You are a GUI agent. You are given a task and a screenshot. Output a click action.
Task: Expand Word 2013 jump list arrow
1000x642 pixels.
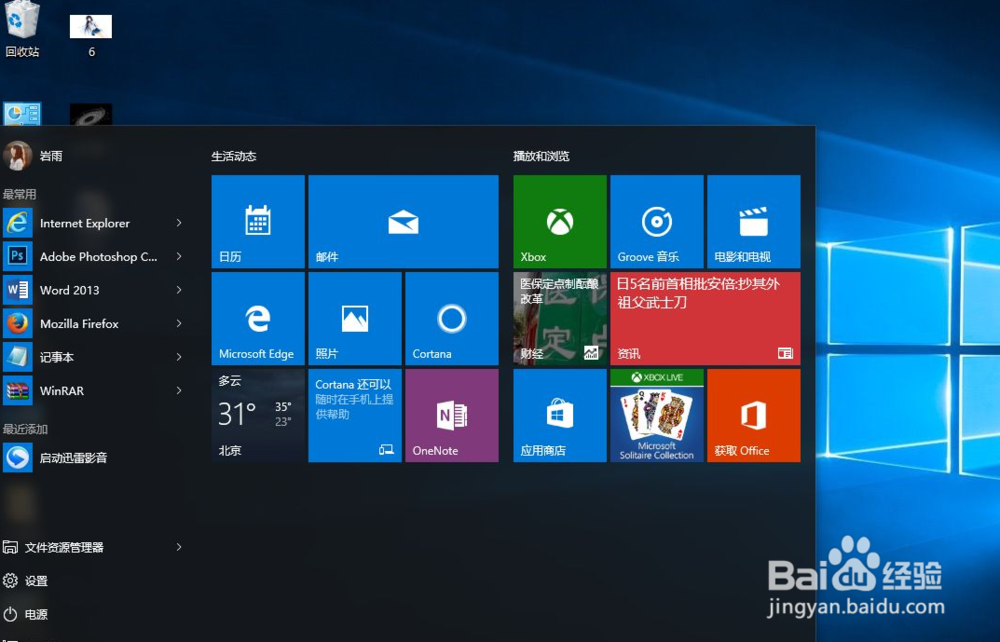coord(179,290)
